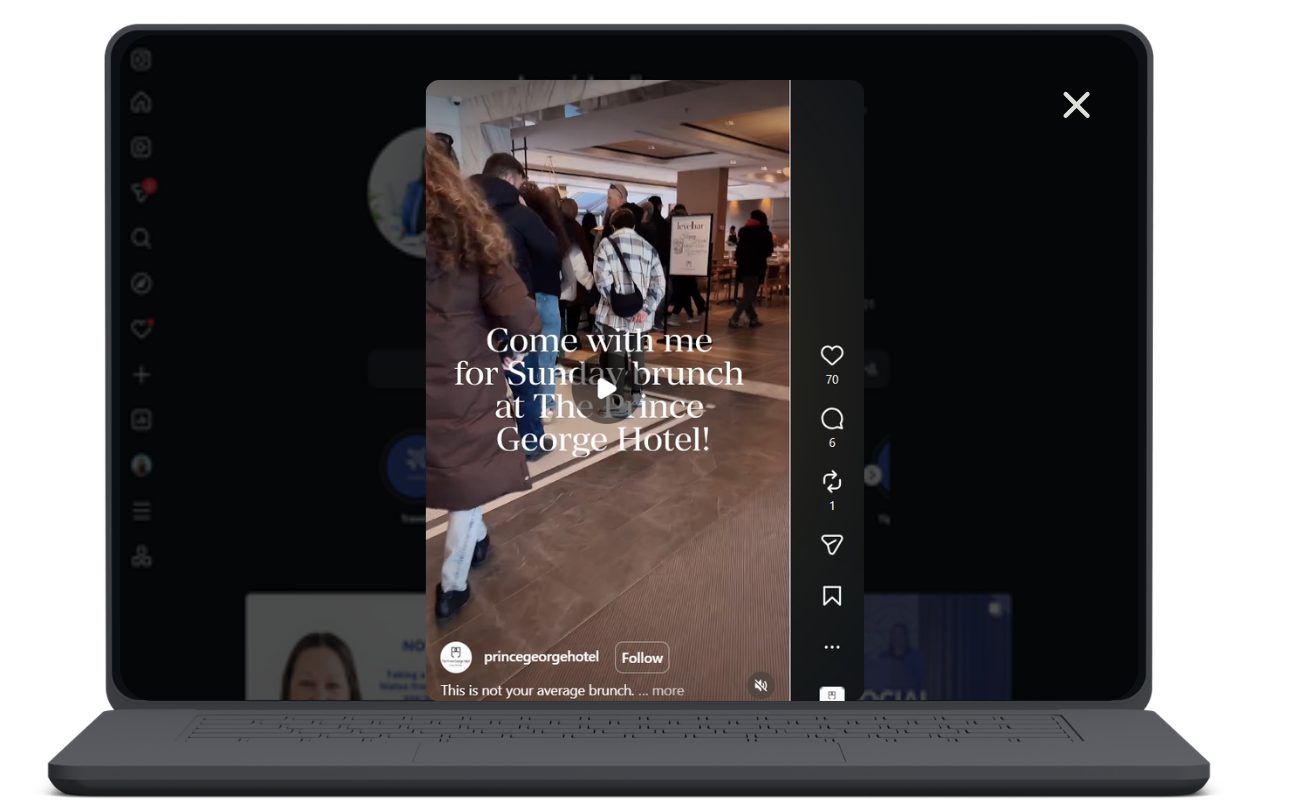The height and width of the screenshot is (800, 1290).
Task: Select the Create plus icon in sidebar
Action: click(141, 375)
